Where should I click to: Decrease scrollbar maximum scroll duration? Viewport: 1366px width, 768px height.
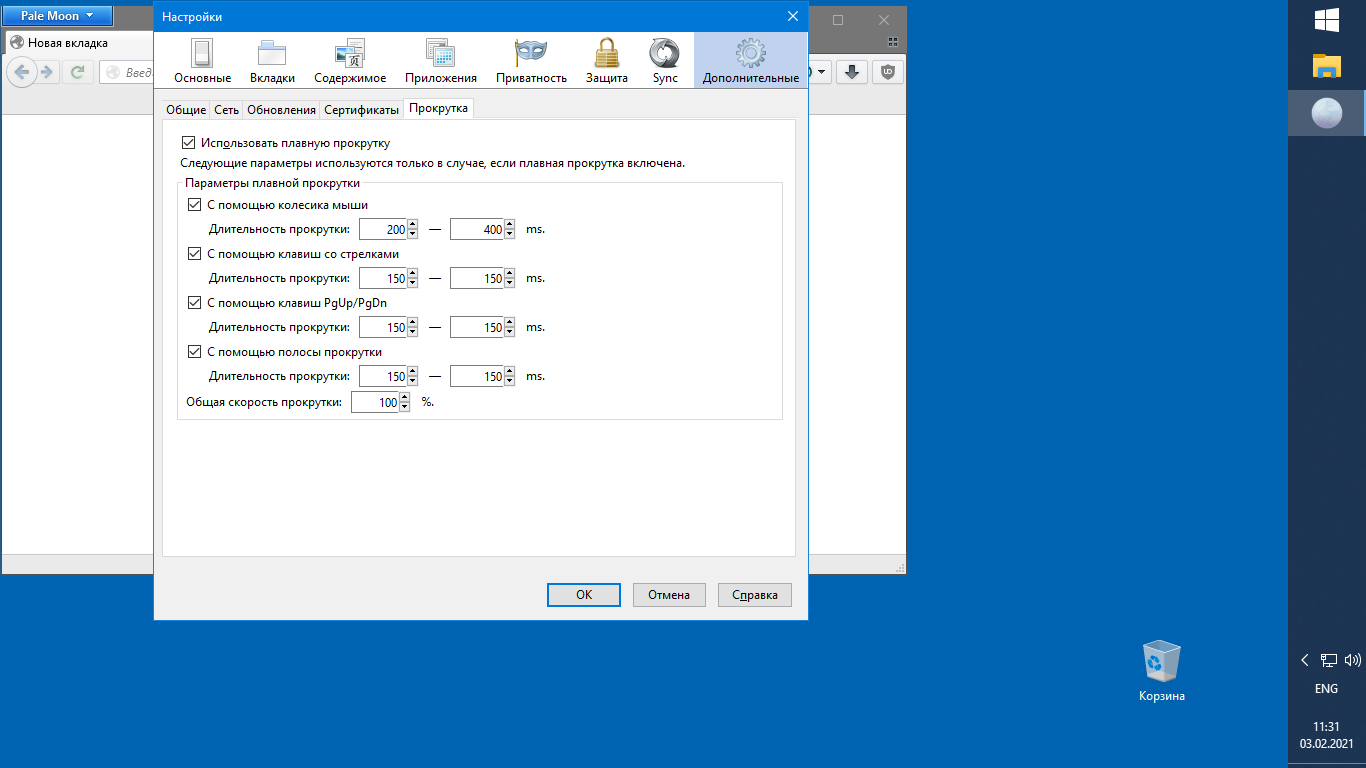(509, 382)
